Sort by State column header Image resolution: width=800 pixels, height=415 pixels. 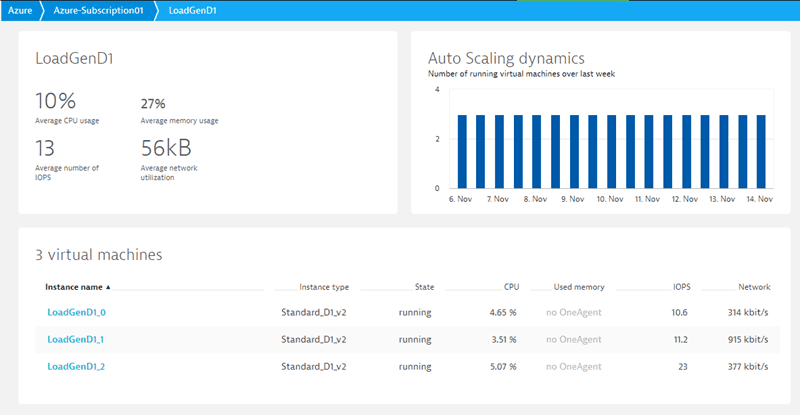click(x=424, y=287)
